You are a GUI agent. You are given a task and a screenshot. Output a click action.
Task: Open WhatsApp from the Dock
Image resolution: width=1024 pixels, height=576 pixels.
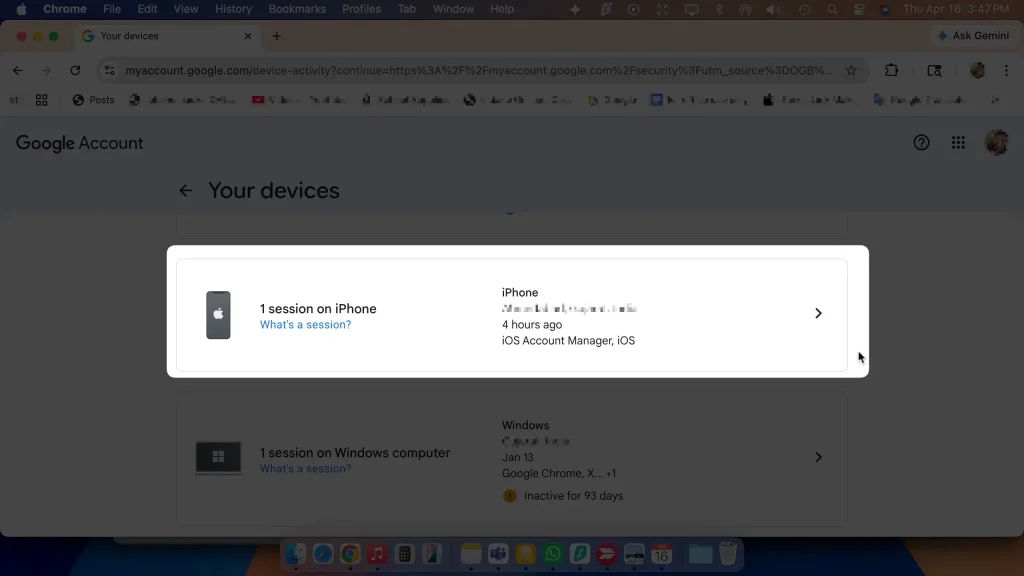552,554
